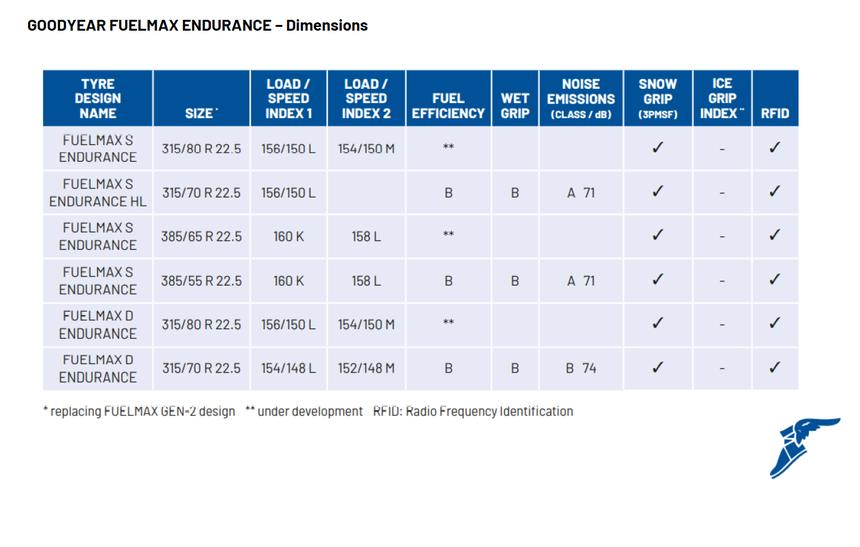The image size is (860, 547).
Task: Select the 'FUEL EFFICIENCY' column header
Action: 448,98
